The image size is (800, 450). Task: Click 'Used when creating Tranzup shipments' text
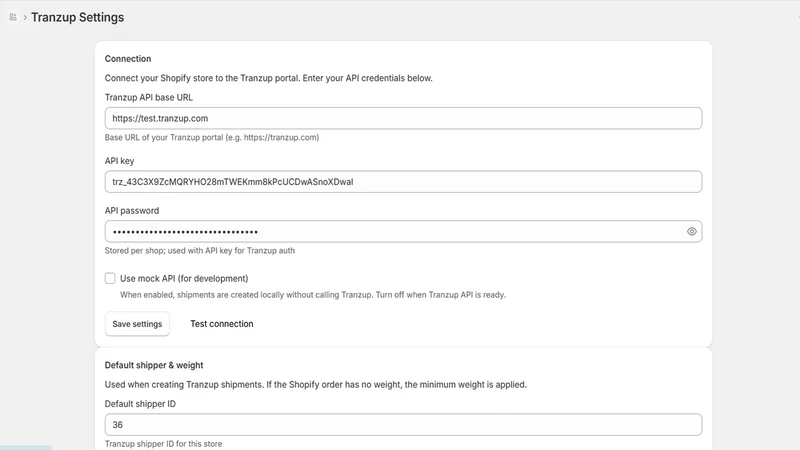[316, 385]
